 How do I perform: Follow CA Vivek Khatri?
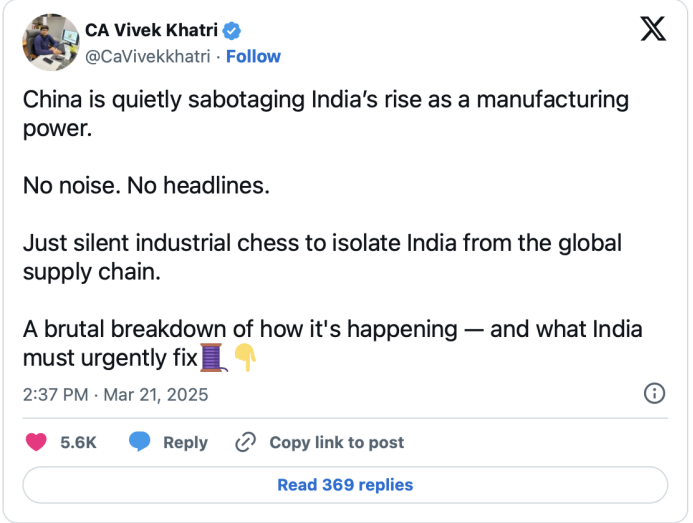coord(252,56)
